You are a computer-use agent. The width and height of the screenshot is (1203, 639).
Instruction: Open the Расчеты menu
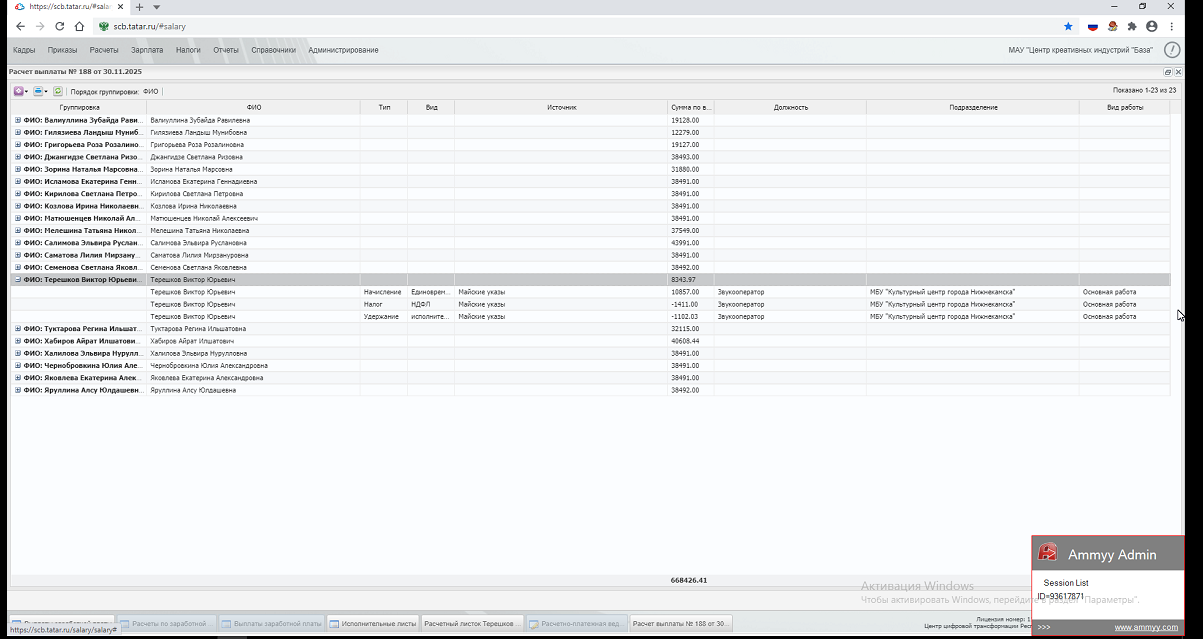104,50
